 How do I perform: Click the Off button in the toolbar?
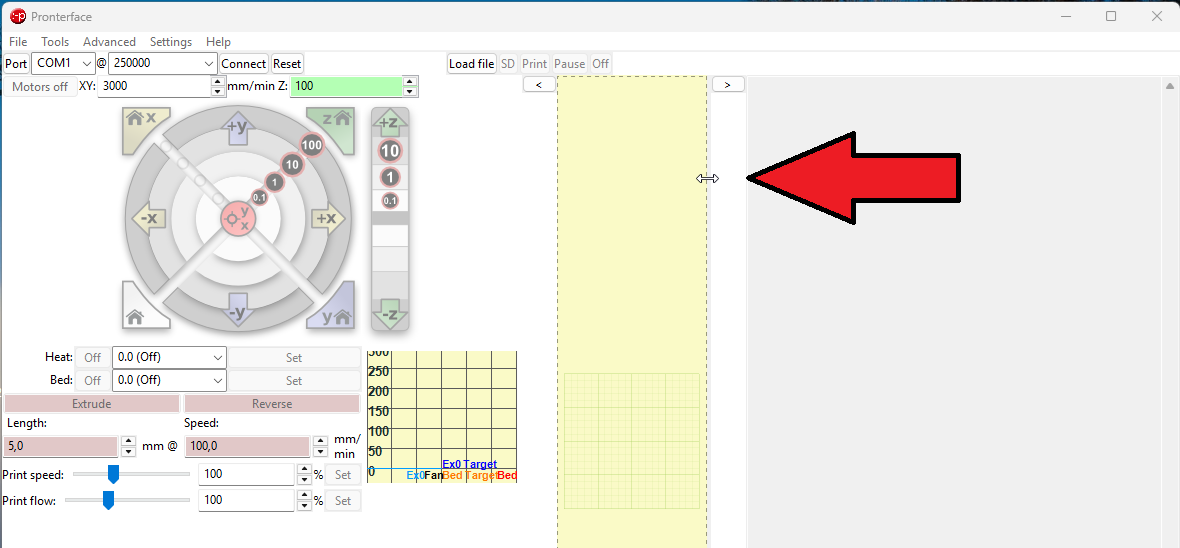pos(601,64)
